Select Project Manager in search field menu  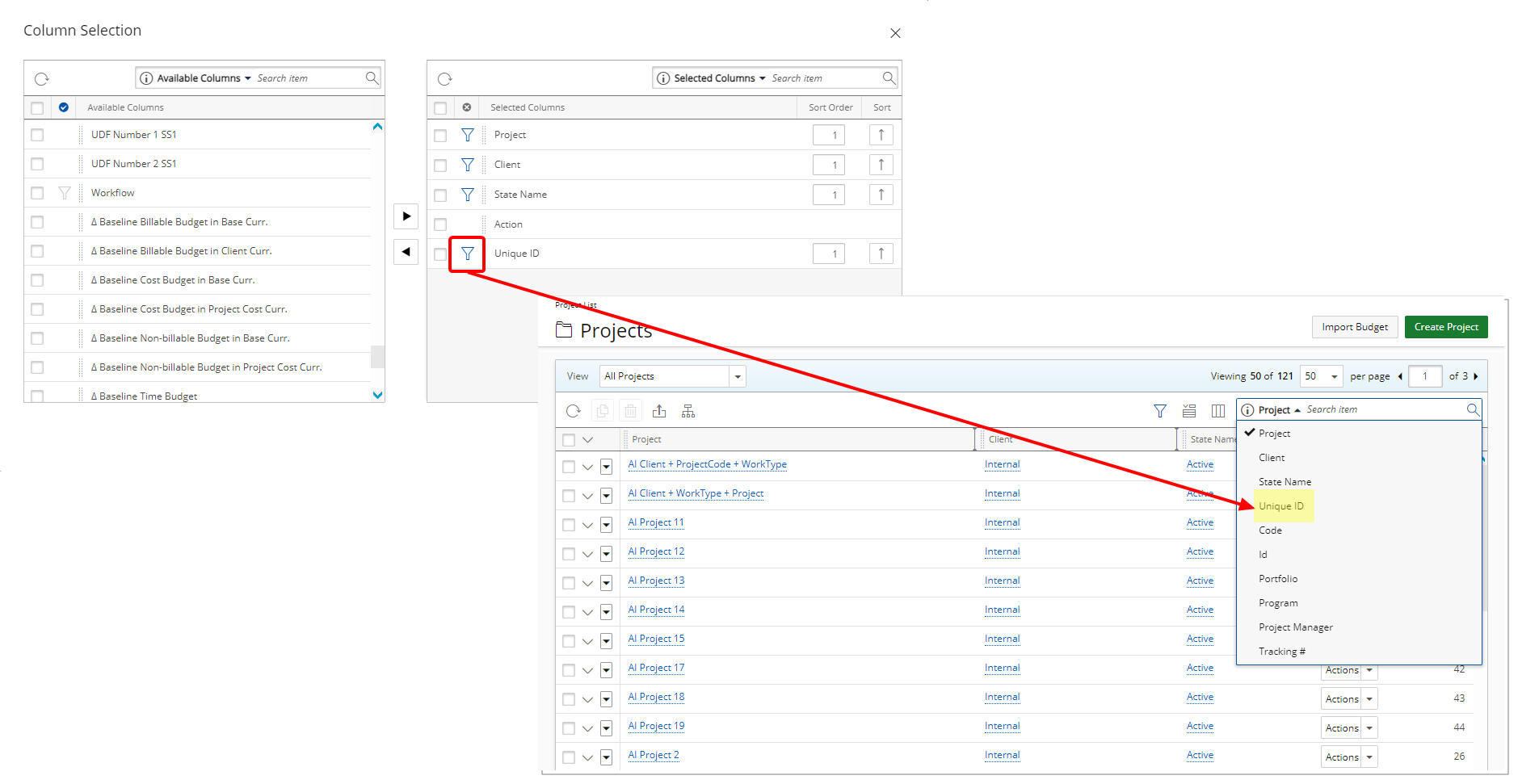(x=1296, y=627)
